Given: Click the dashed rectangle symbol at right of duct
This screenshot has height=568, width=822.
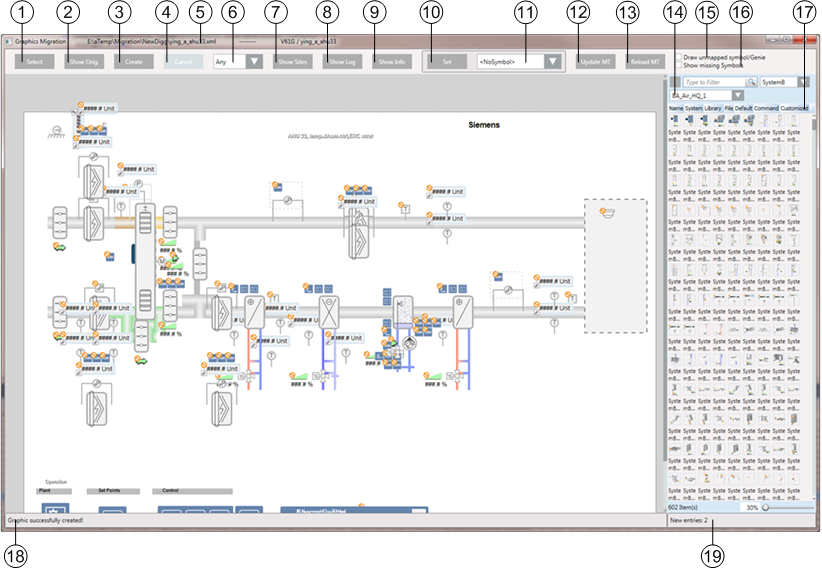Looking at the screenshot, I should point(615,265).
